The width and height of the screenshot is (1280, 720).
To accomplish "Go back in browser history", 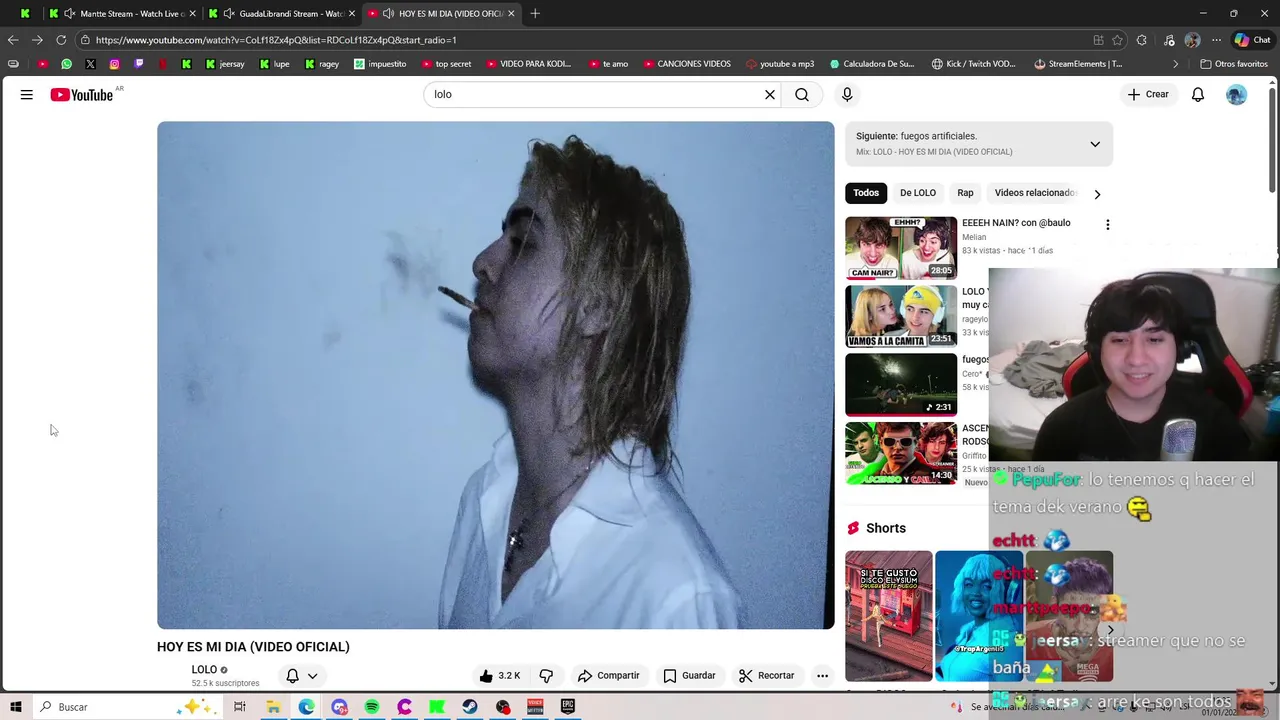I will 13,40.
